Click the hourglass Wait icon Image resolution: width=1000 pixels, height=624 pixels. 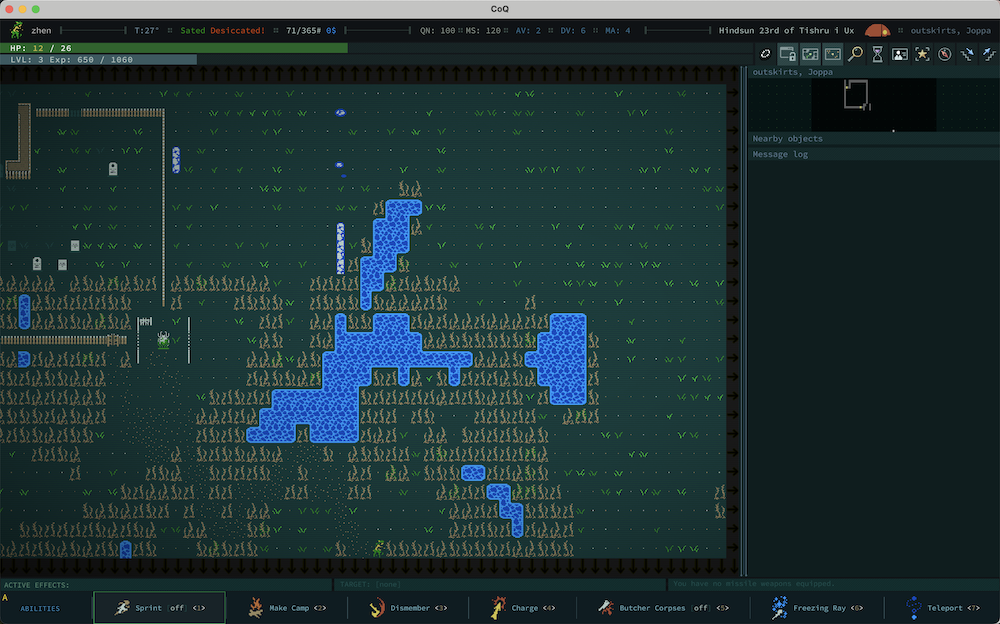[x=878, y=54]
